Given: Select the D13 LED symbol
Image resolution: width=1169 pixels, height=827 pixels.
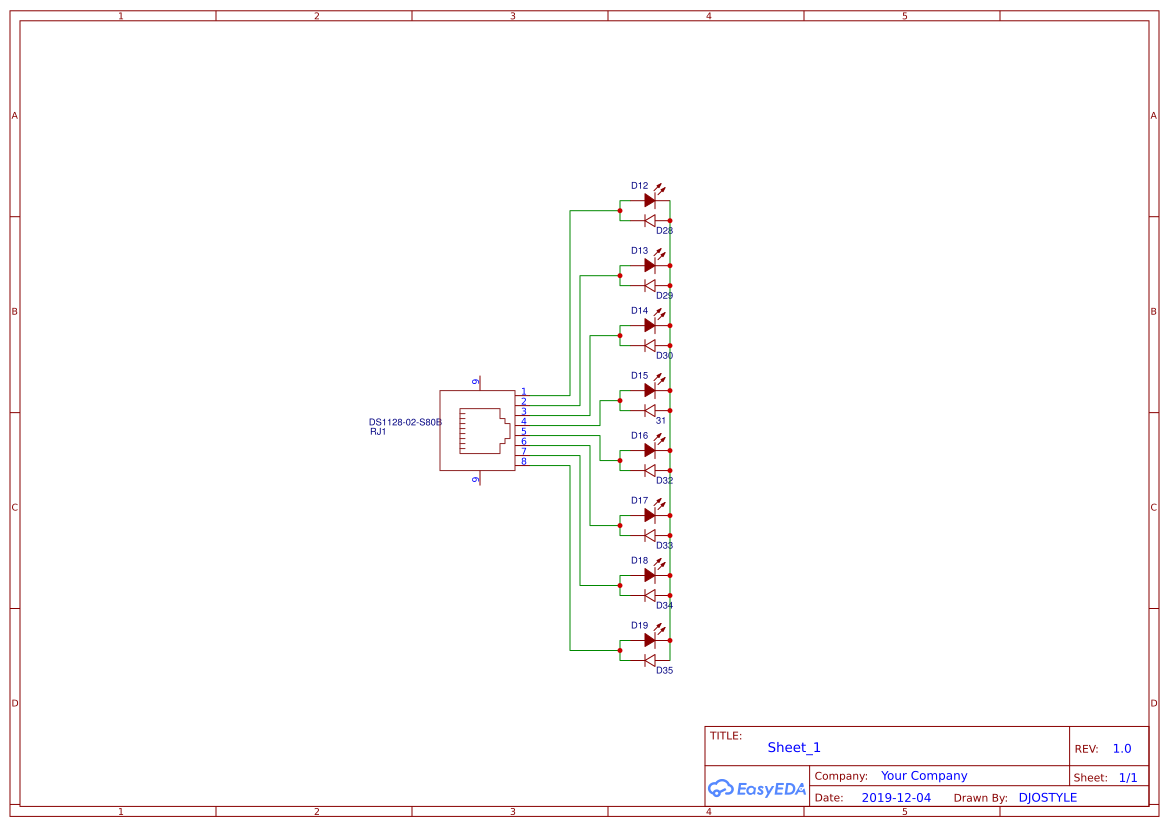Looking at the screenshot, I should [x=650, y=264].
